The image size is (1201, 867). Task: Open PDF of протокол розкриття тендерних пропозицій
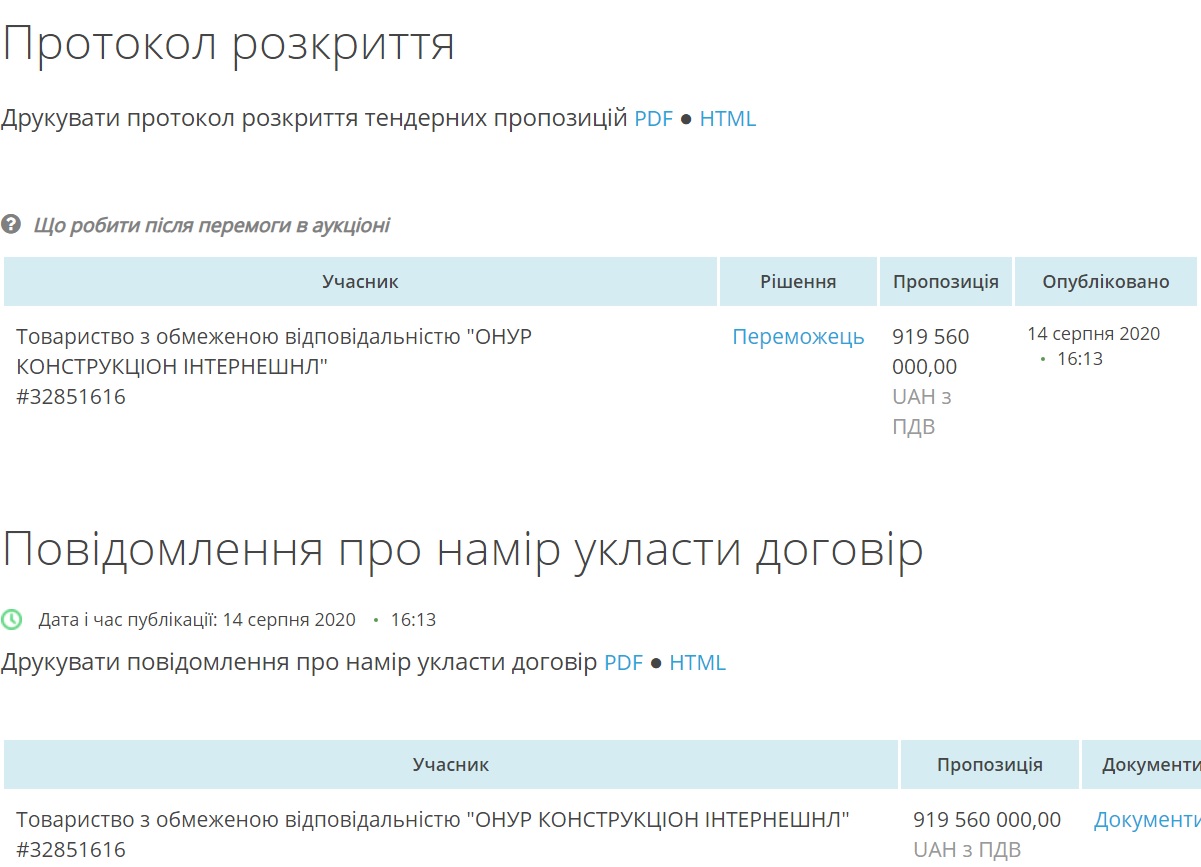tap(653, 119)
